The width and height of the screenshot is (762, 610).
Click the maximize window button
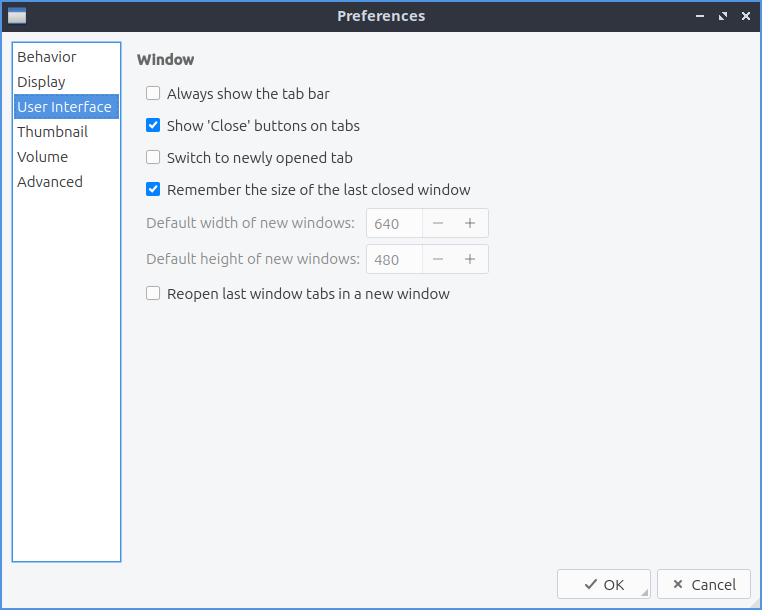coord(722,16)
